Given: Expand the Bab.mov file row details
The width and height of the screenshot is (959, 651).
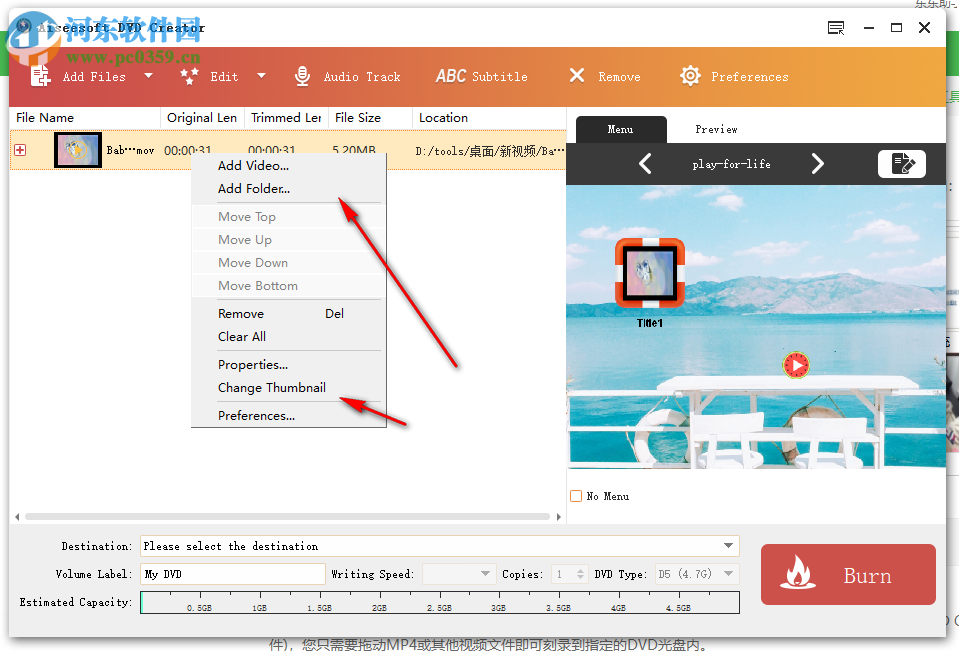Looking at the screenshot, I should point(19,149).
